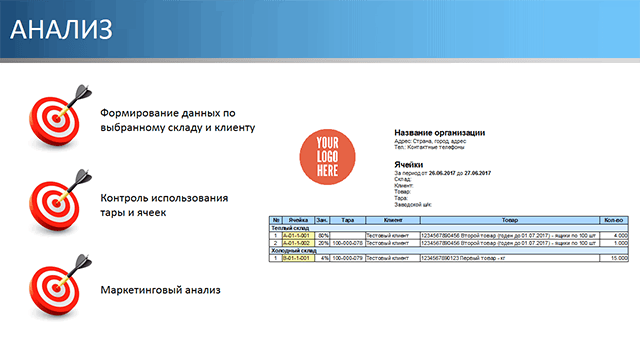Click the Ячейки report heading
Viewport: 640px width, 360px height.
click(x=409, y=164)
